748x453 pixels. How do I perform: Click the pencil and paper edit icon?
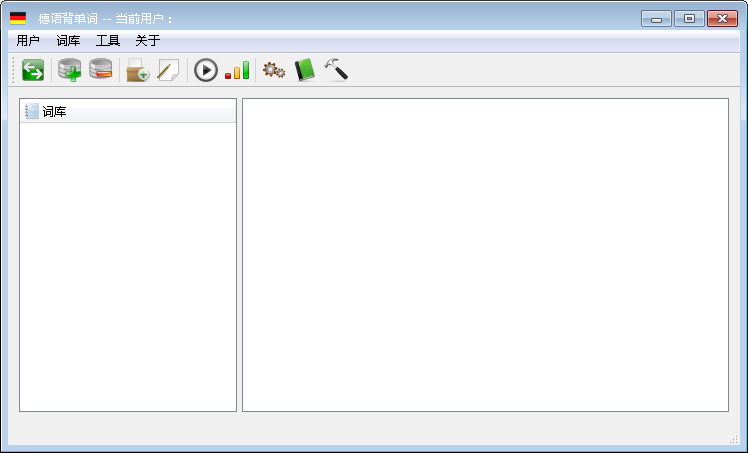(168, 70)
